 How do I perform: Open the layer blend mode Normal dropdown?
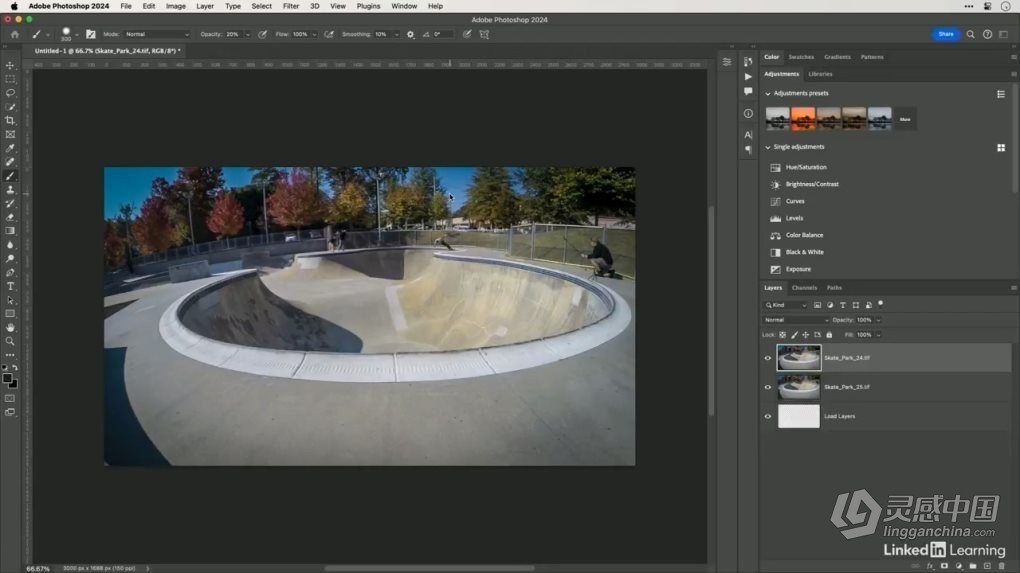click(796, 320)
